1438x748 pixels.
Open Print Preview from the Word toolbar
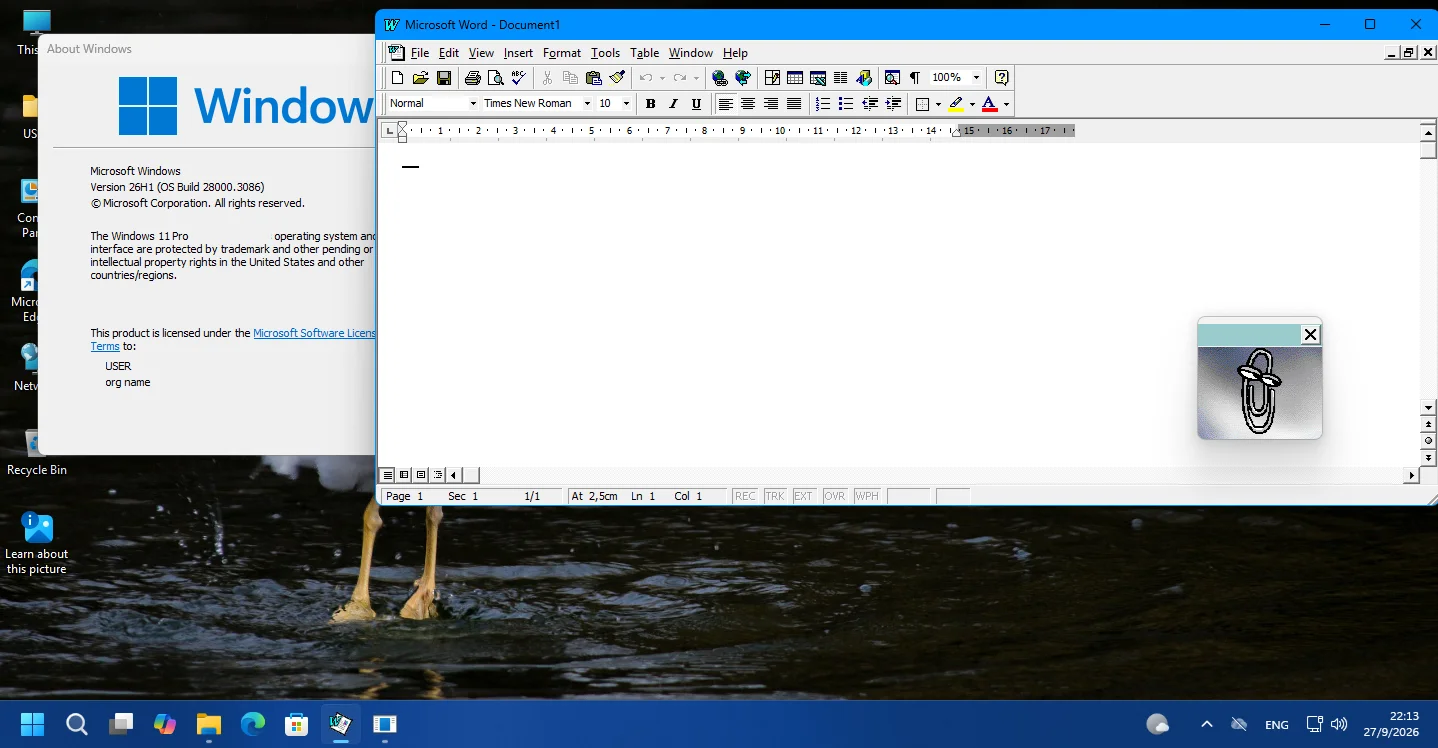tap(495, 78)
